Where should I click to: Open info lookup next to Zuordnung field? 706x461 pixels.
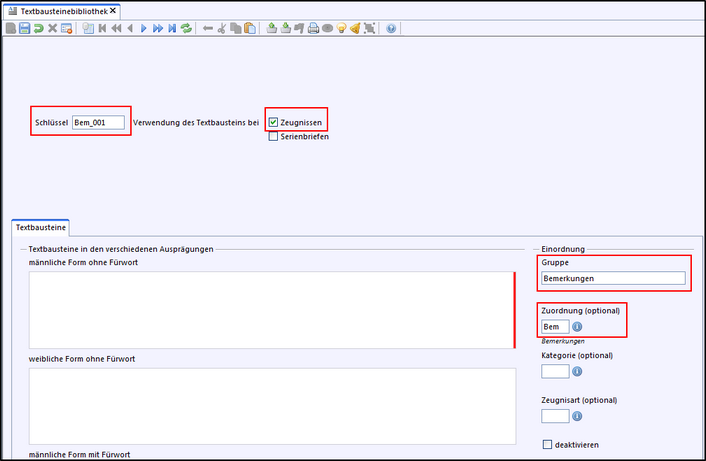579,326
